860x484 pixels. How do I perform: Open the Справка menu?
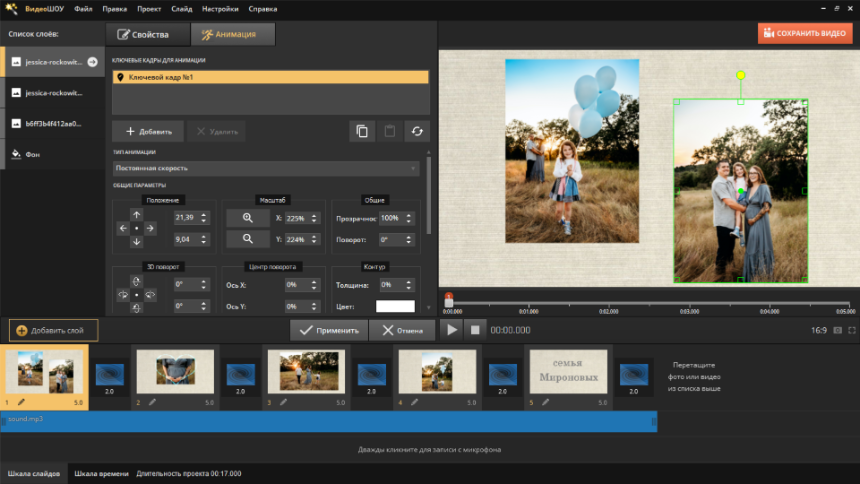(263, 9)
